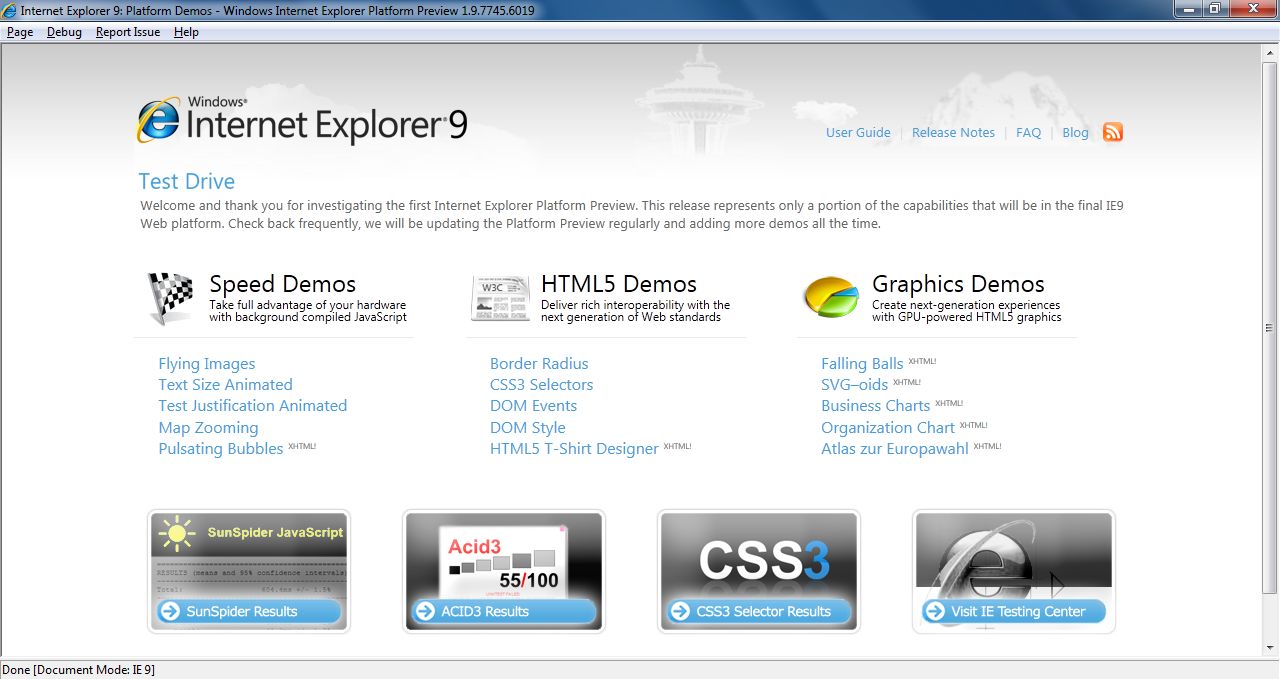Click the checkered flag Speed Demos icon
The width and height of the screenshot is (1280, 680).
tap(168, 297)
